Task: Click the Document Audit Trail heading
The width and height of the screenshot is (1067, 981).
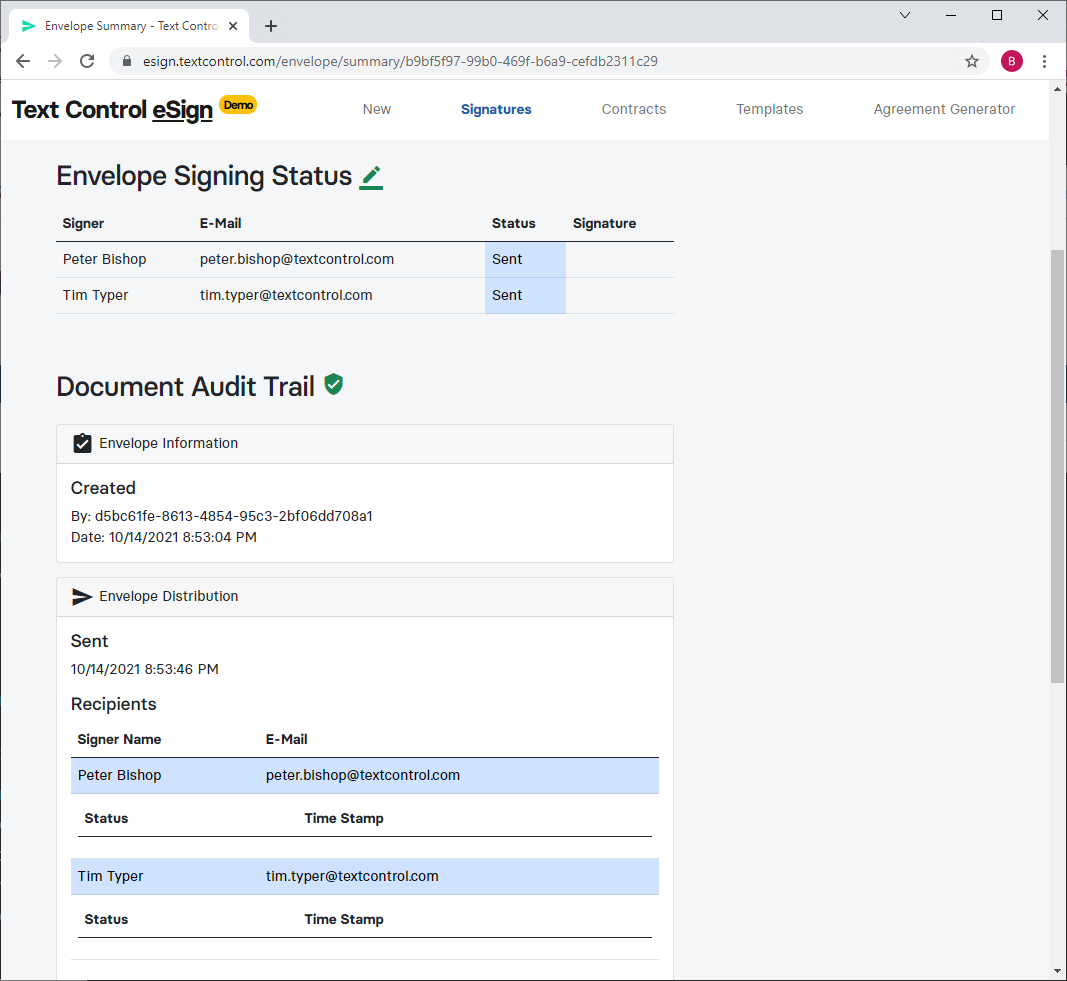Action: 185,386
